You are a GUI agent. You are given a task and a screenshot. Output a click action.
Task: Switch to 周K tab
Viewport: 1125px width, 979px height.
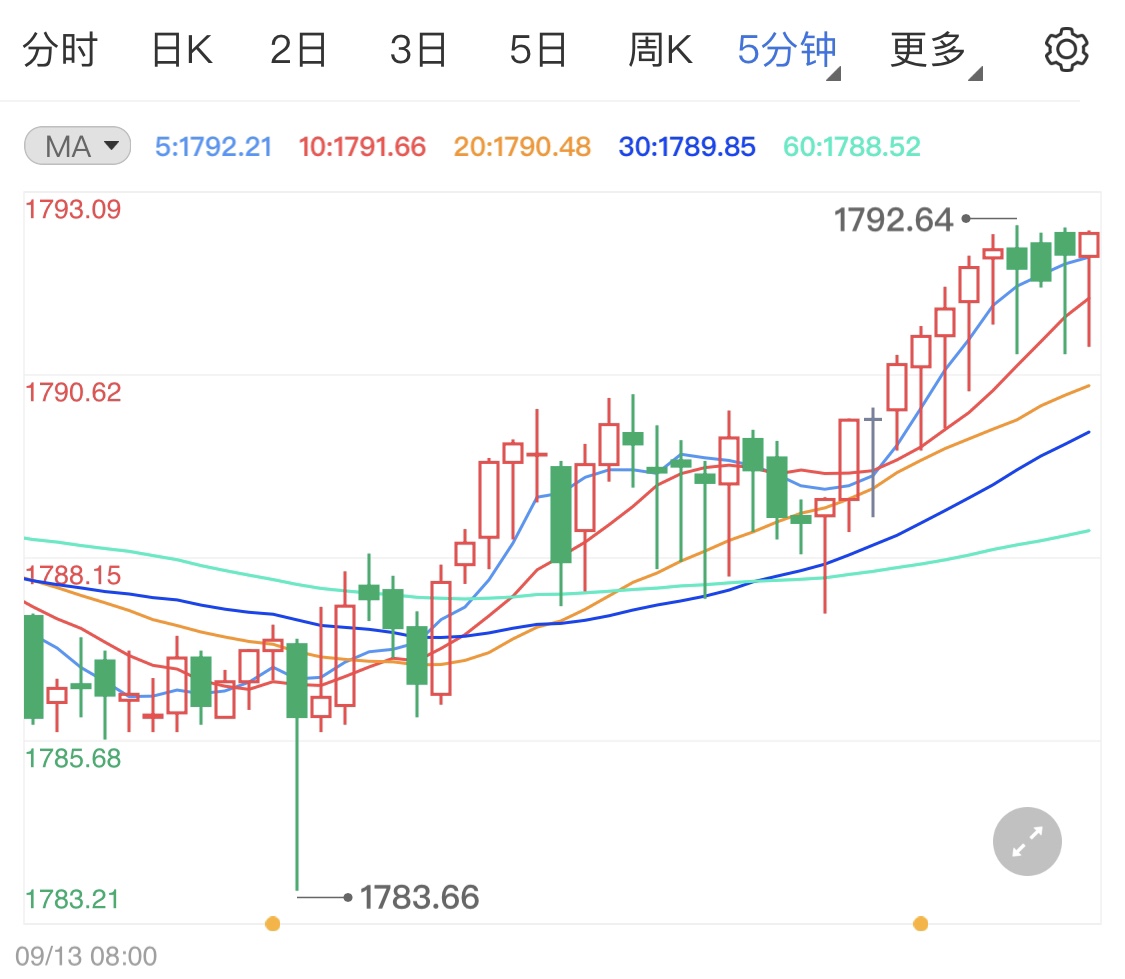[x=660, y=50]
